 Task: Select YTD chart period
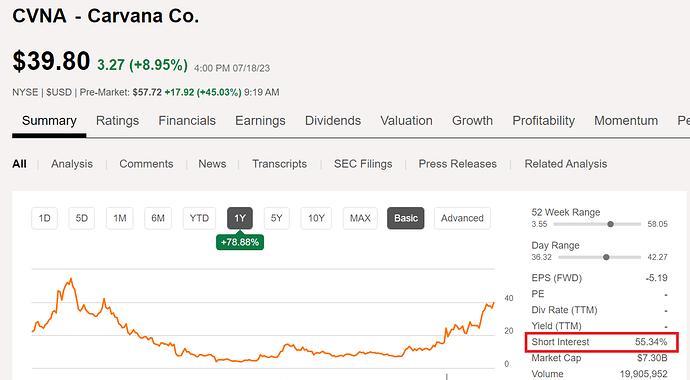click(199, 218)
